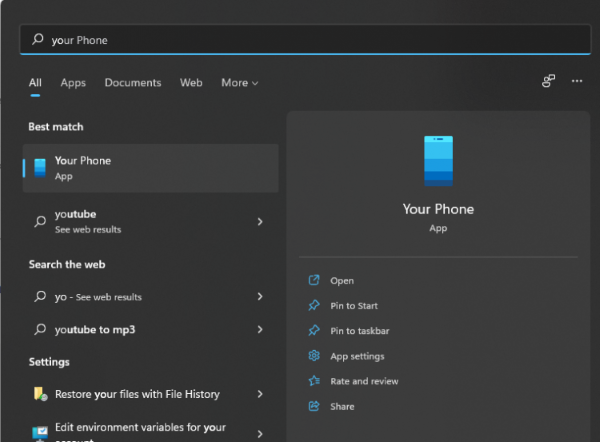
Task: Select the Web filter tab
Action: 191,83
